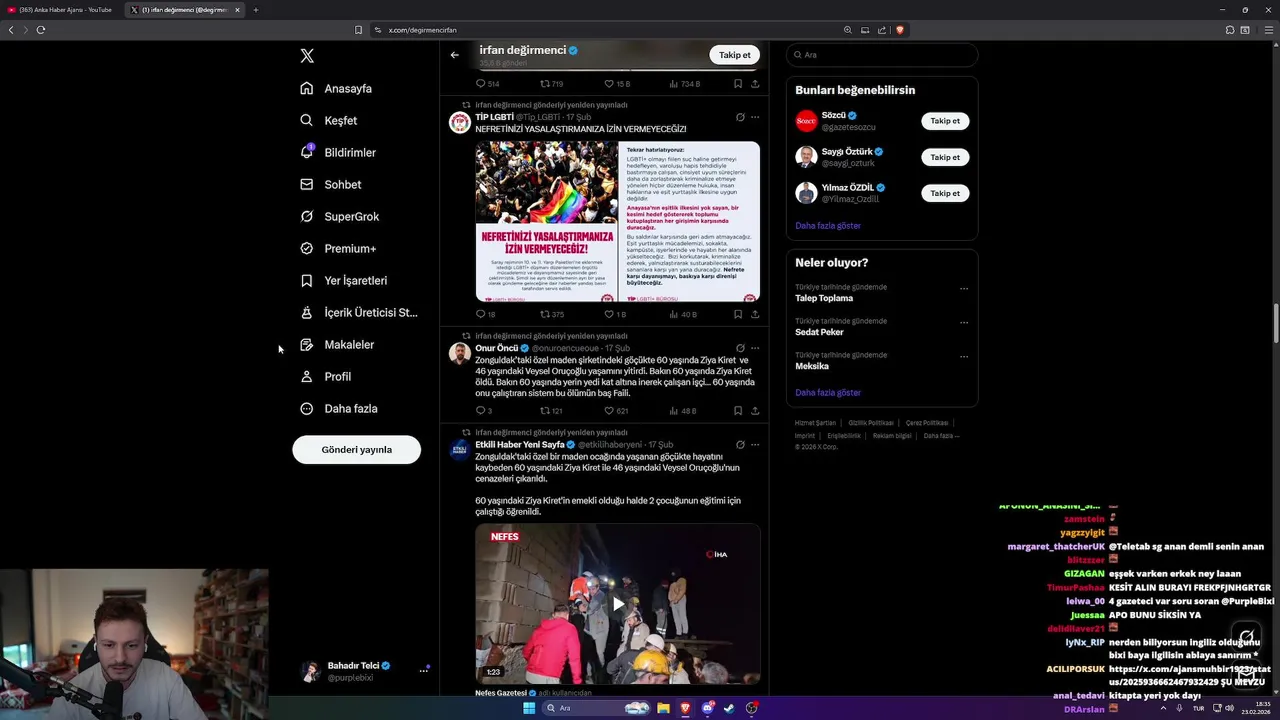Open more options on Etkili Haber post
1280x720 pixels.
[x=755, y=444]
